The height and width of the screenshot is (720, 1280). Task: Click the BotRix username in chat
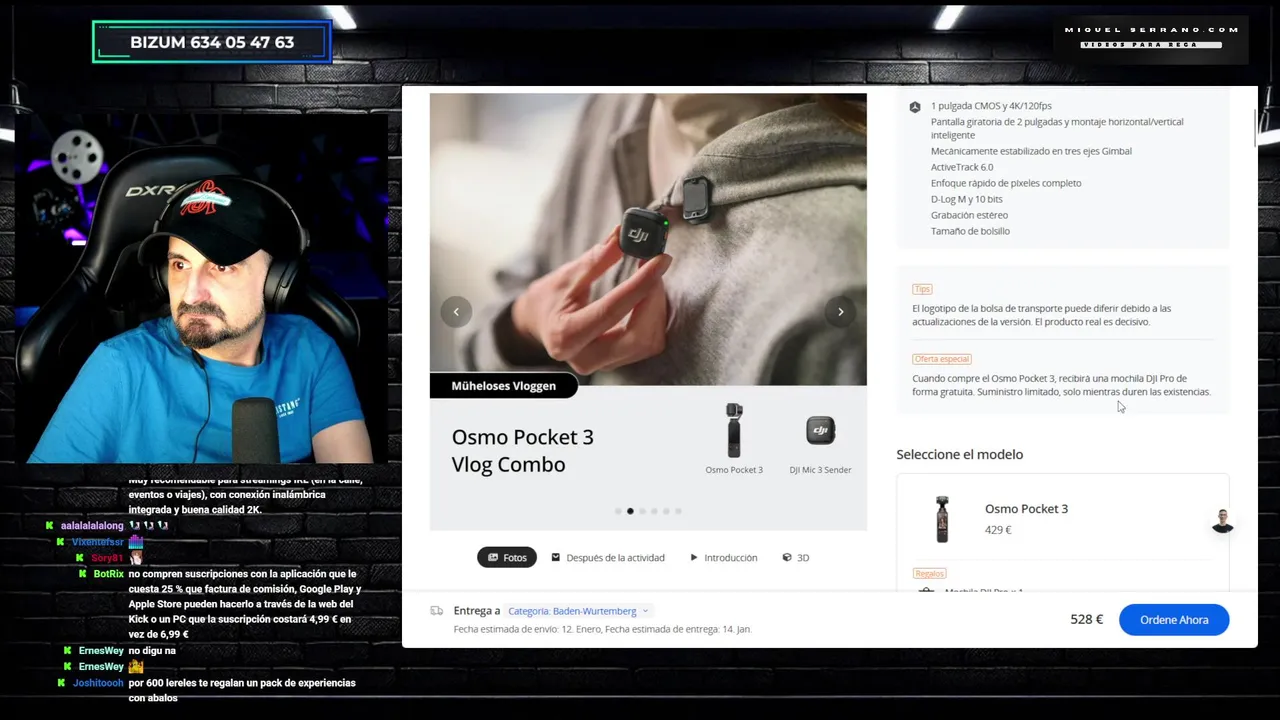(108, 574)
